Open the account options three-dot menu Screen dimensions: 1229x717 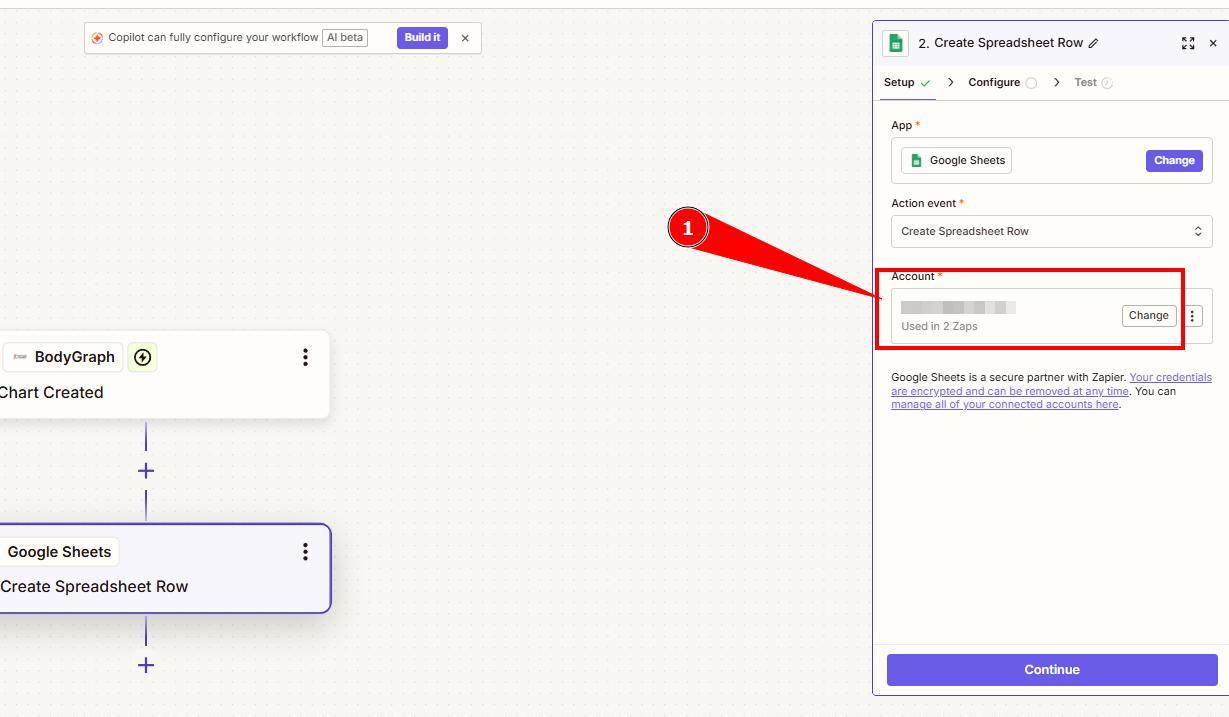1192,316
